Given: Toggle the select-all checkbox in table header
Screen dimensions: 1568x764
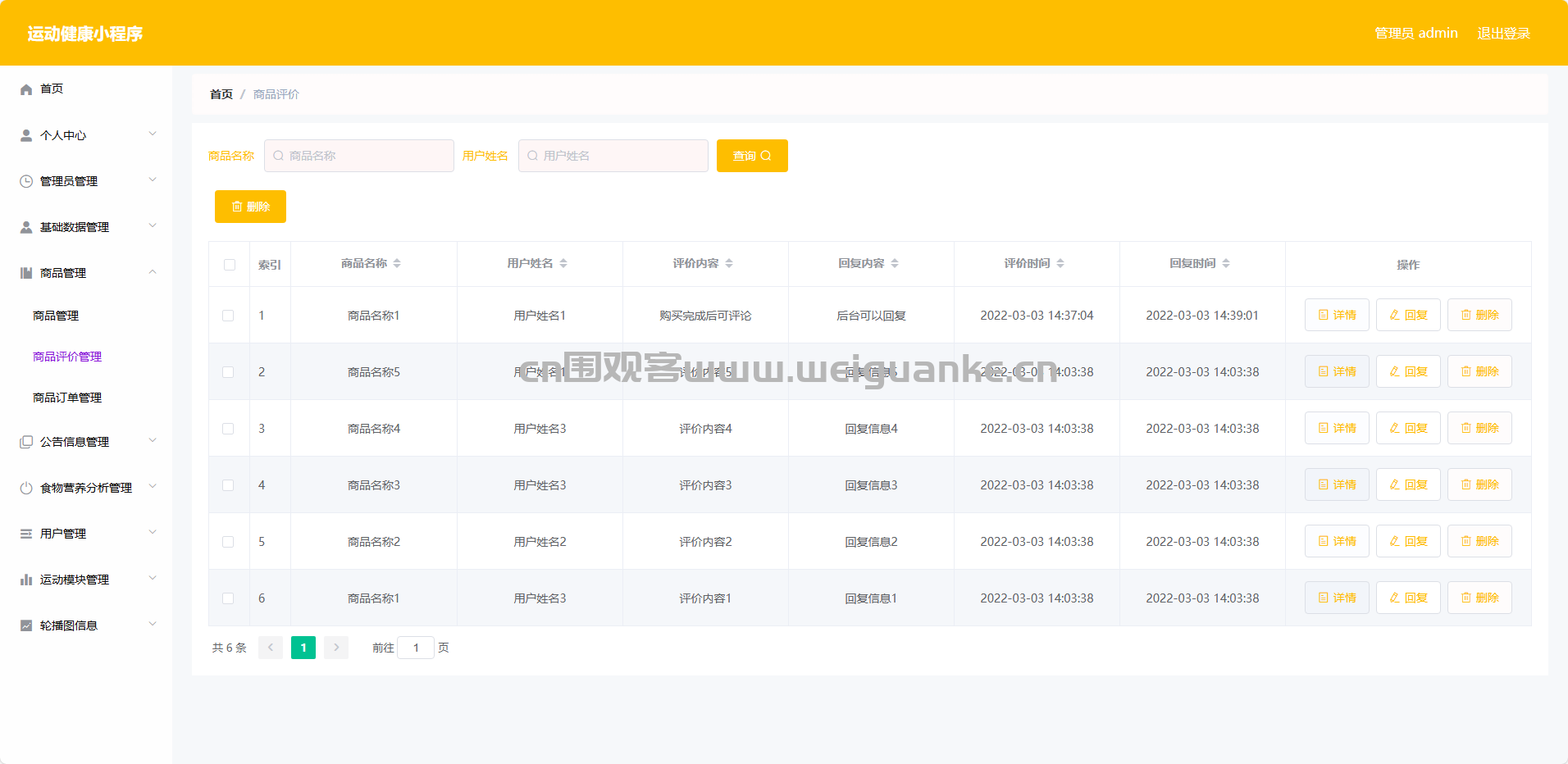Looking at the screenshot, I should click(x=230, y=265).
